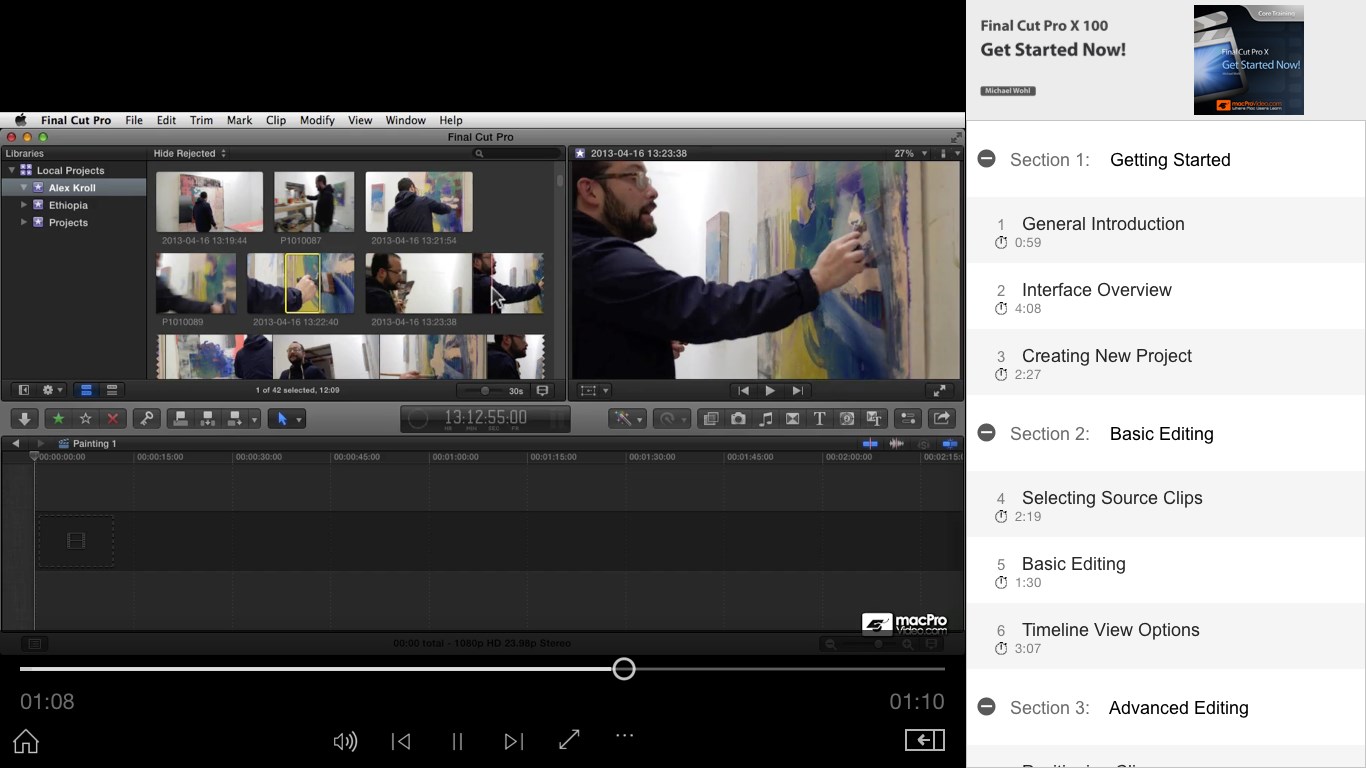Screen dimensions: 1366x768
Task: Open the Music and Sound browser
Action: click(x=765, y=419)
